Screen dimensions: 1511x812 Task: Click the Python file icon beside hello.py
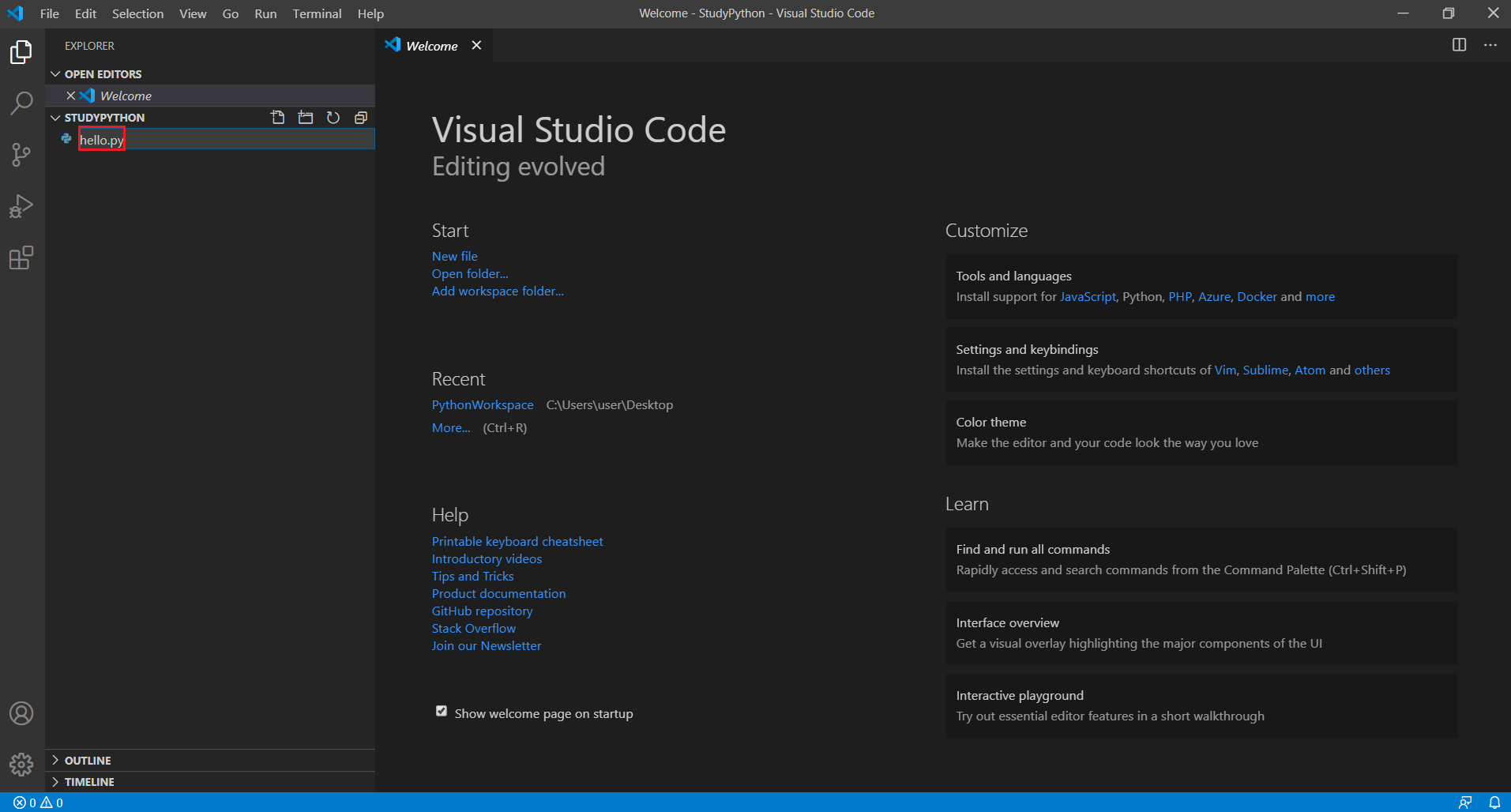point(67,139)
